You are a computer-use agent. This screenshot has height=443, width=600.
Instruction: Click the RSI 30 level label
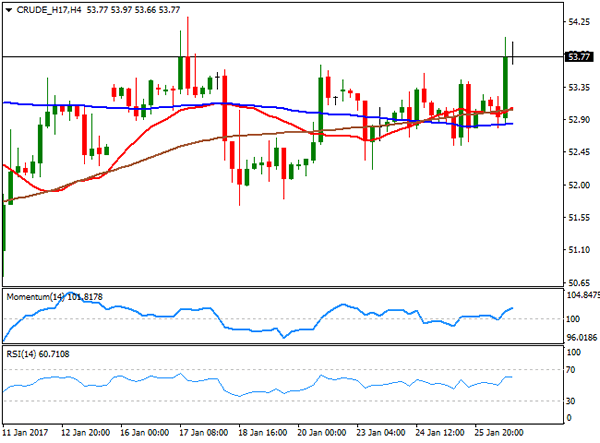click(571, 401)
